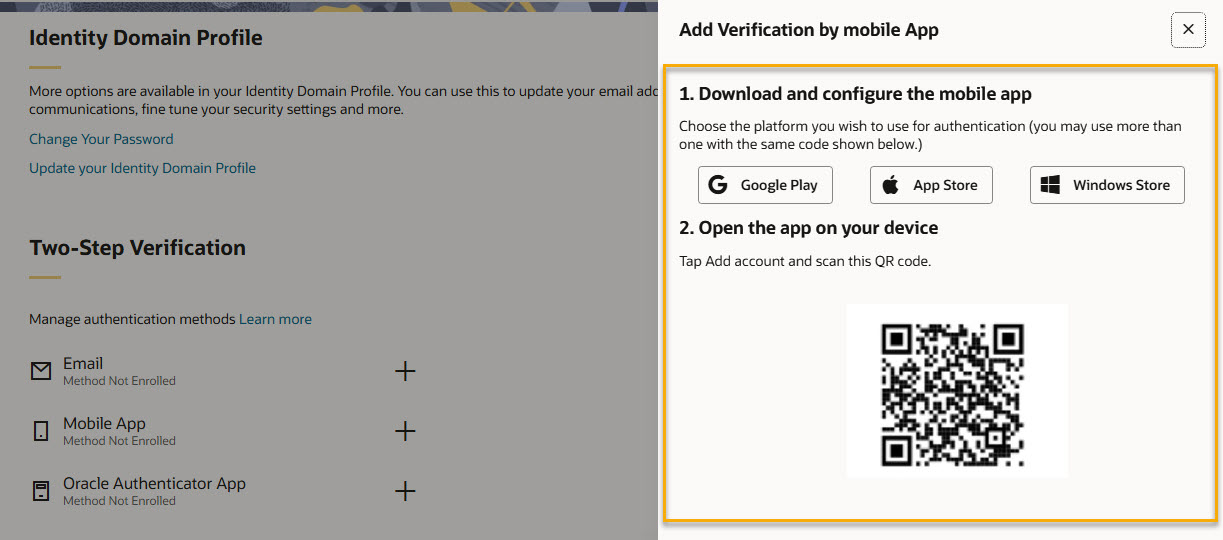Click 'Open the app on your device' heading
Image resolution: width=1223 pixels, height=540 pixels.
[808, 228]
